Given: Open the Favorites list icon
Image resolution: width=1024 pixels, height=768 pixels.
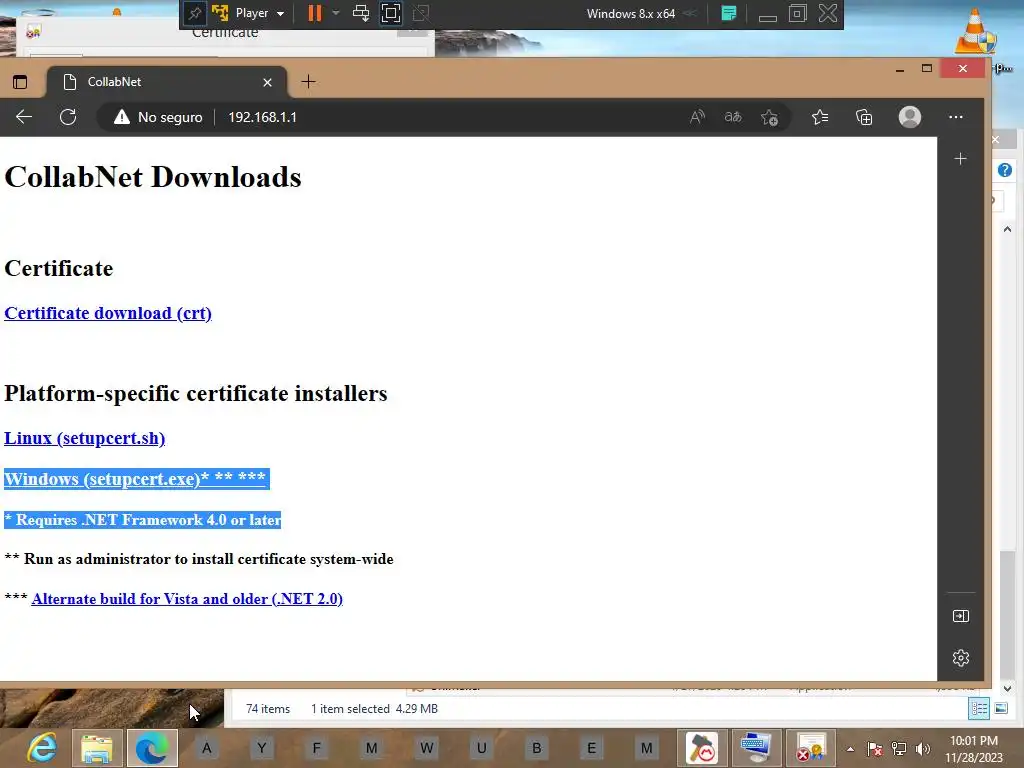Looking at the screenshot, I should 820,117.
